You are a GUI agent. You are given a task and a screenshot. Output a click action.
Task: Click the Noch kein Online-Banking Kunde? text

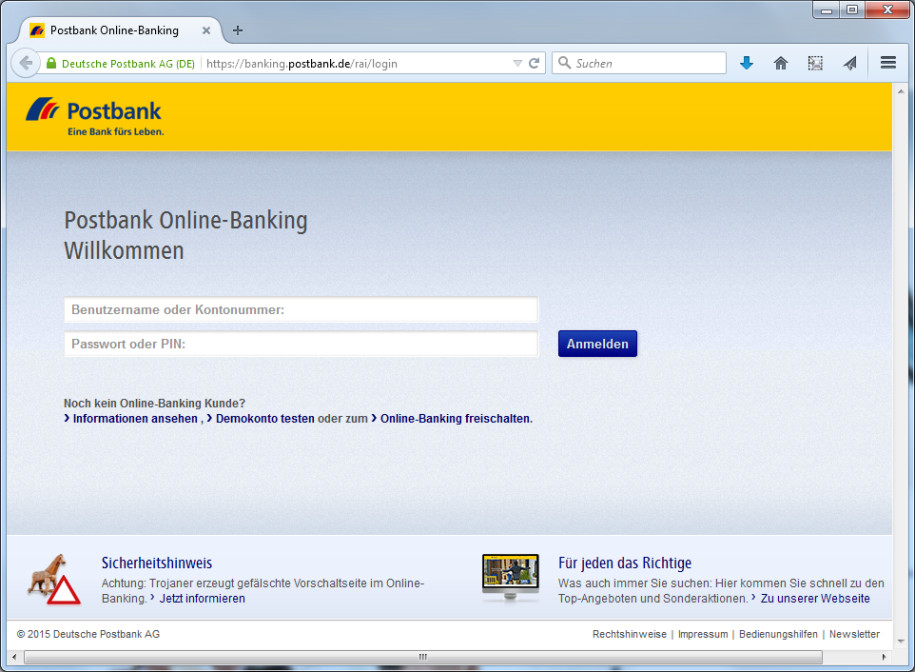pyautogui.click(x=155, y=403)
